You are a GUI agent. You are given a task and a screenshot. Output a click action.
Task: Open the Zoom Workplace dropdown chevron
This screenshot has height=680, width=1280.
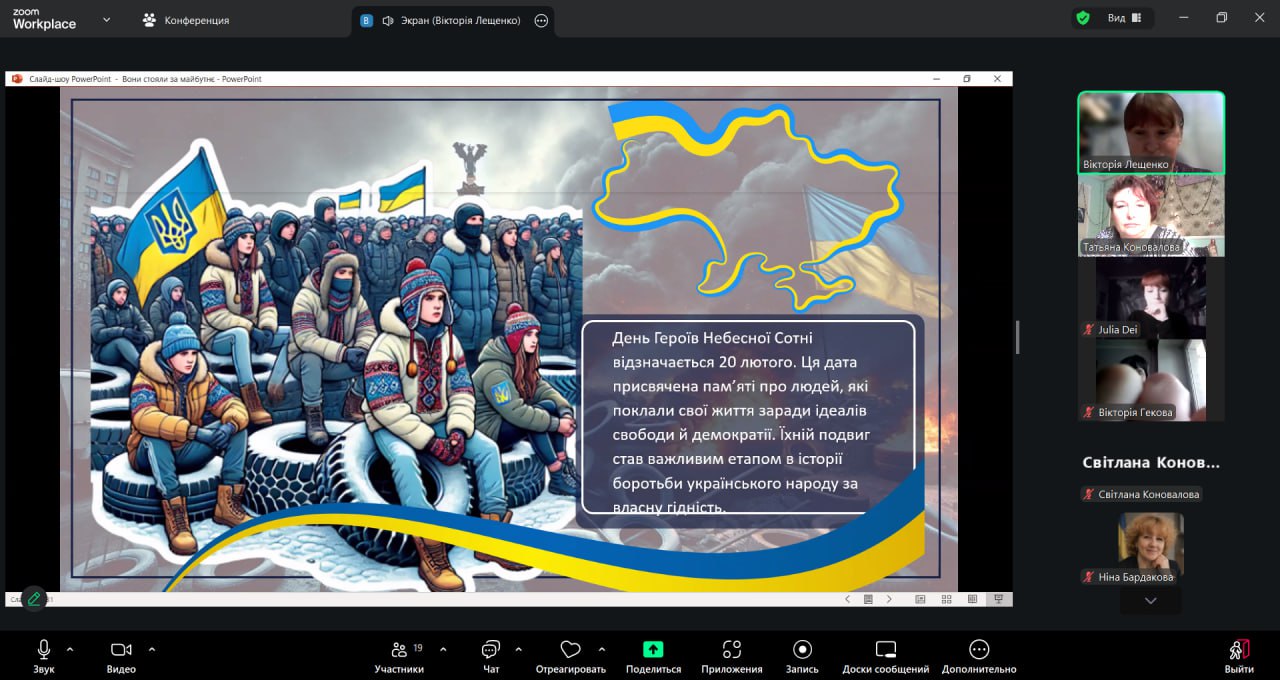point(107,20)
